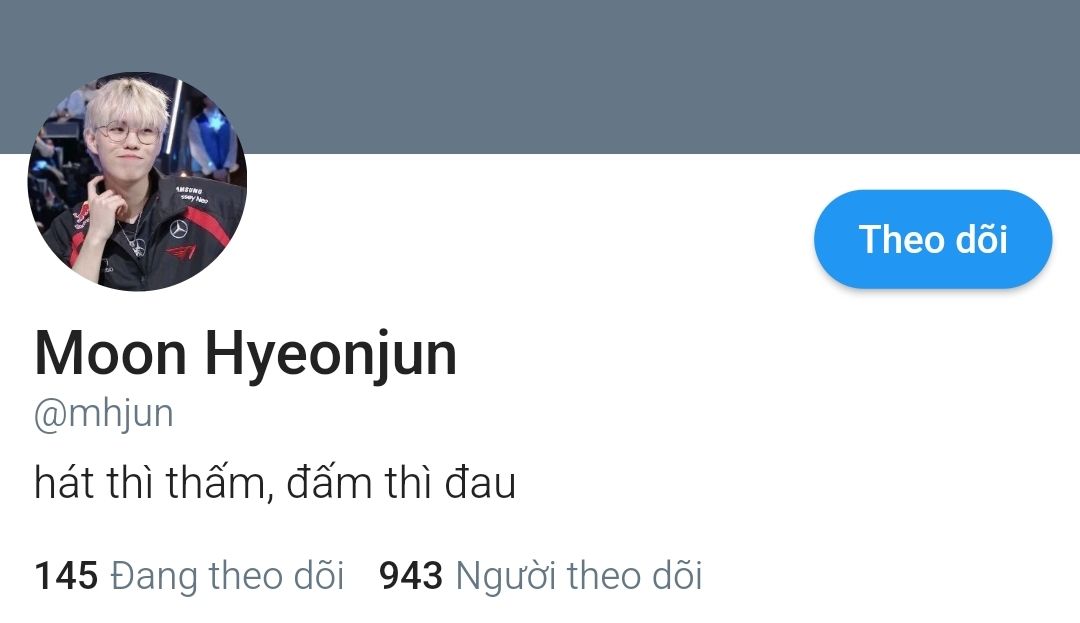Screen dimensions: 1080x623
Task: Click the Samsung text on jacket shoulder
Action: 189,191
